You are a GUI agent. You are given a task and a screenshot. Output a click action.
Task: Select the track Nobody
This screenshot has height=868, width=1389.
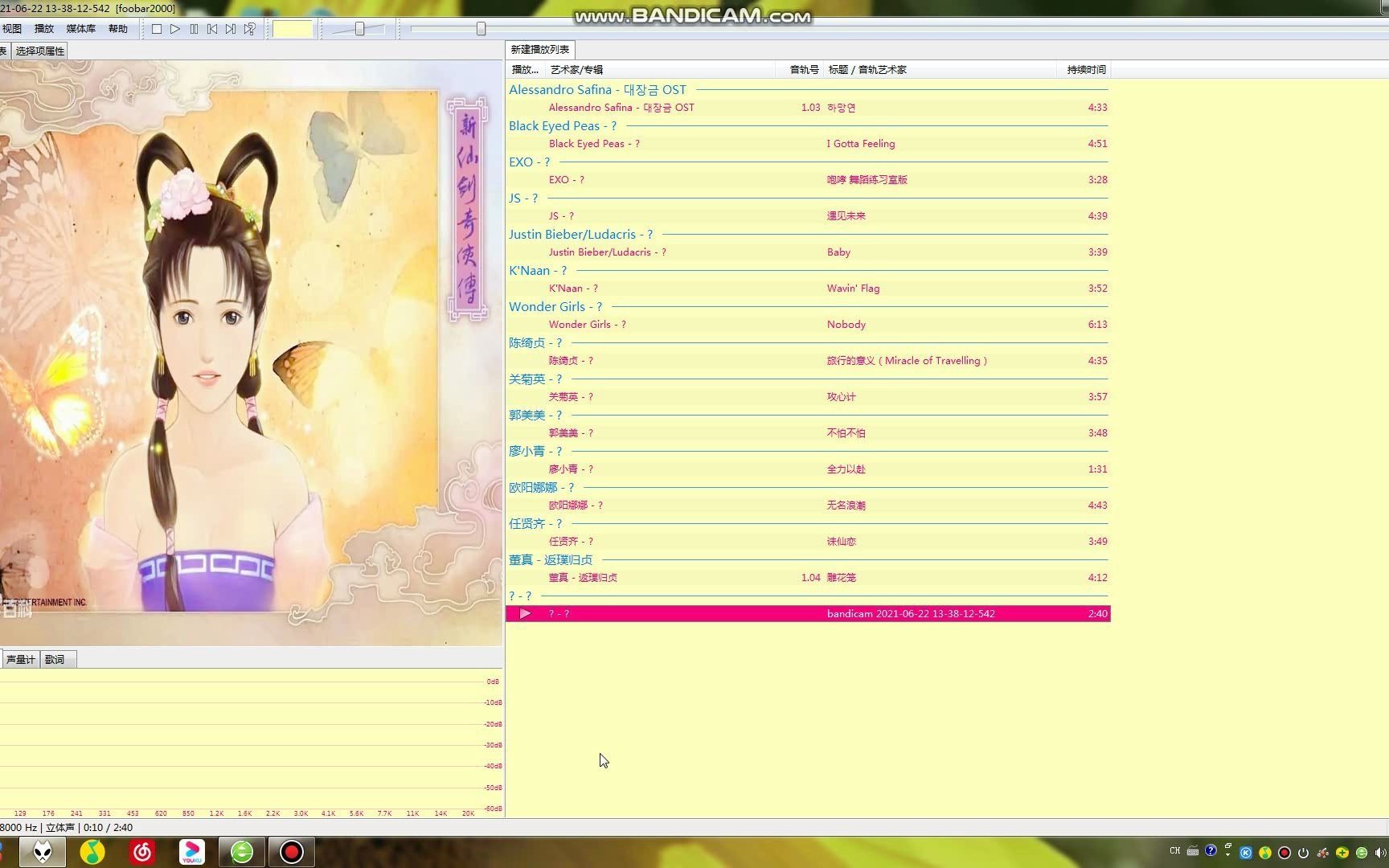click(808, 325)
